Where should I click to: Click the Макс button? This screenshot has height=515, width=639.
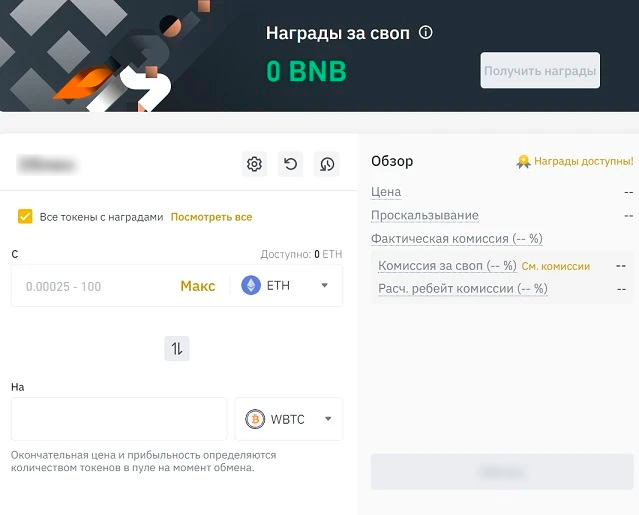tap(198, 286)
